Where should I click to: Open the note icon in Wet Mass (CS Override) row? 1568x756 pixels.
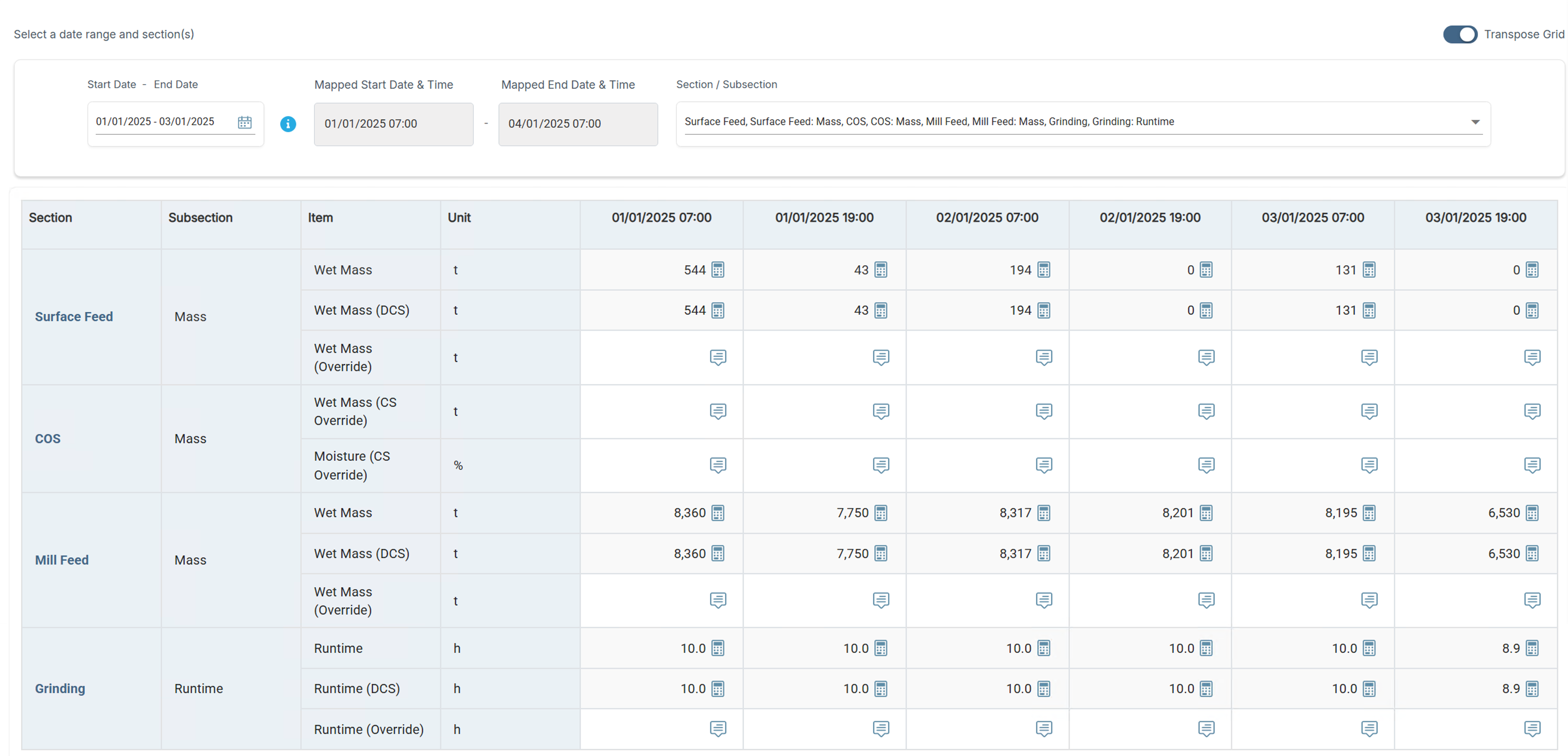click(718, 412)
